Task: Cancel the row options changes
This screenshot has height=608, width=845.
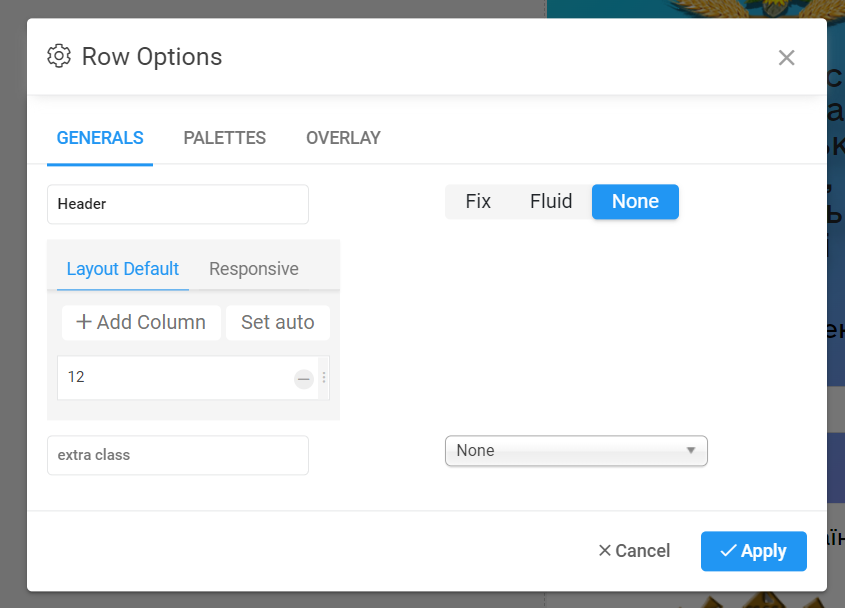Action: pyautogui.click(x=634, y=551)
